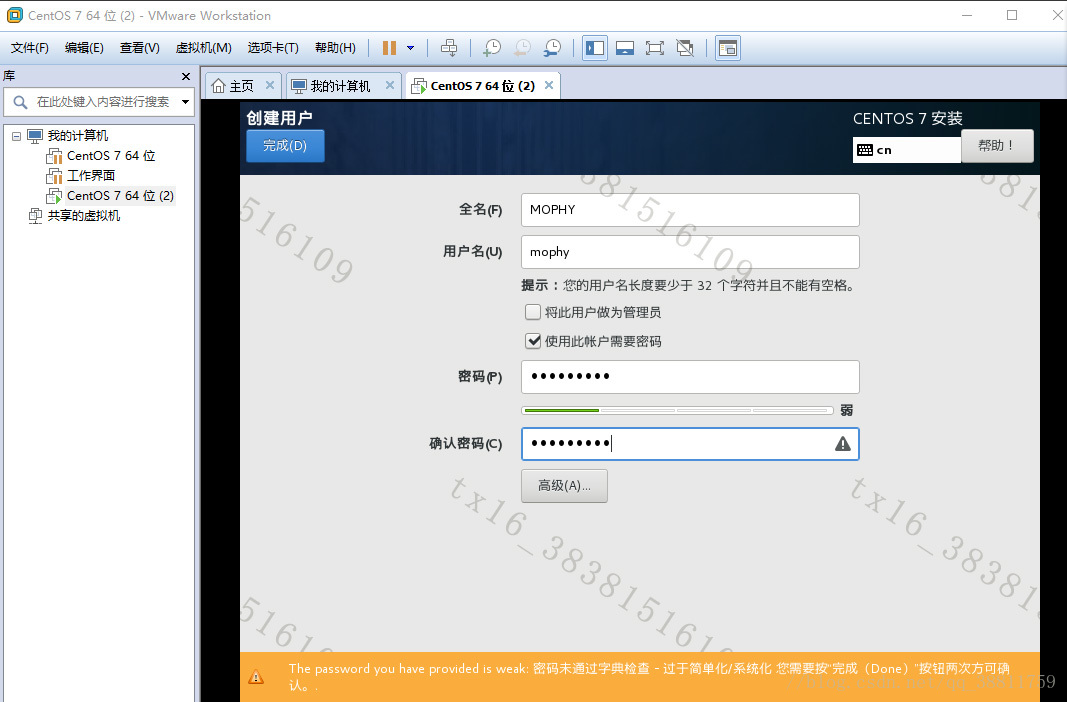Maximize the VMware Workstation window
The image size is (1067, 702).
click(x=1012, y=15)
